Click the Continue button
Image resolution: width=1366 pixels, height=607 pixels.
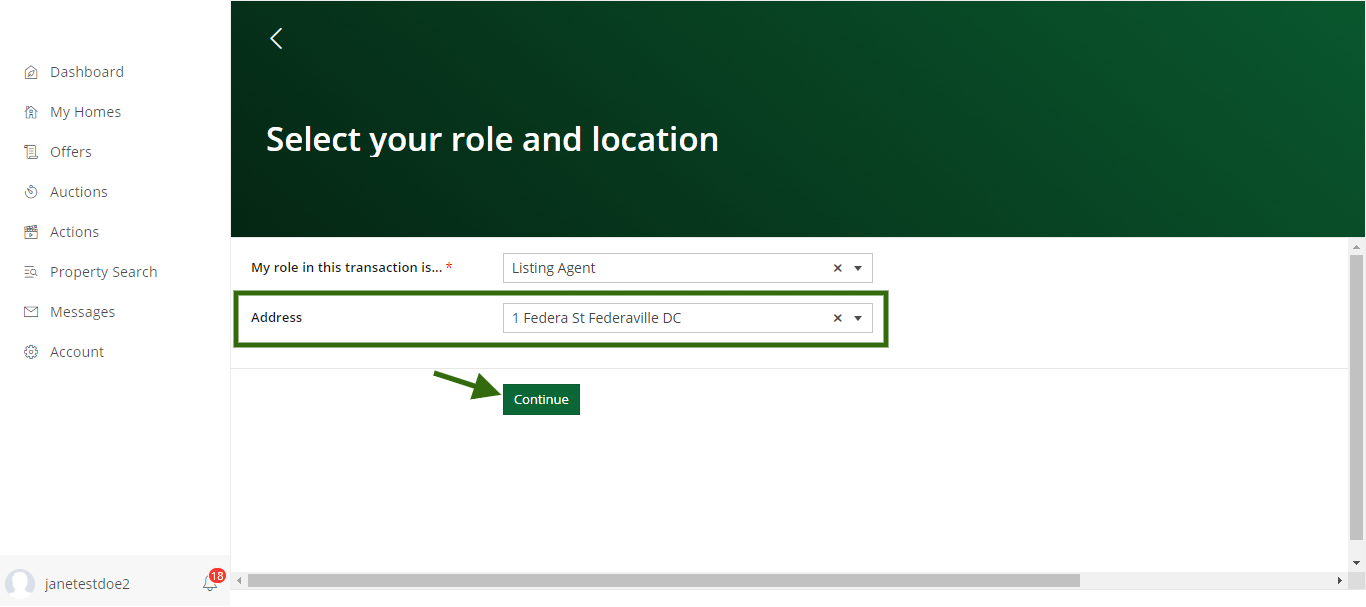541,399
